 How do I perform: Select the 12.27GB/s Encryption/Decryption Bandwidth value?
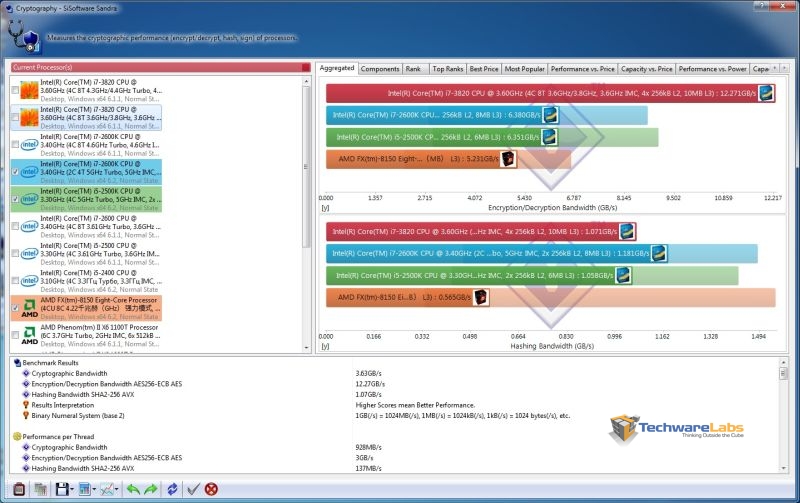coord(370,384)
